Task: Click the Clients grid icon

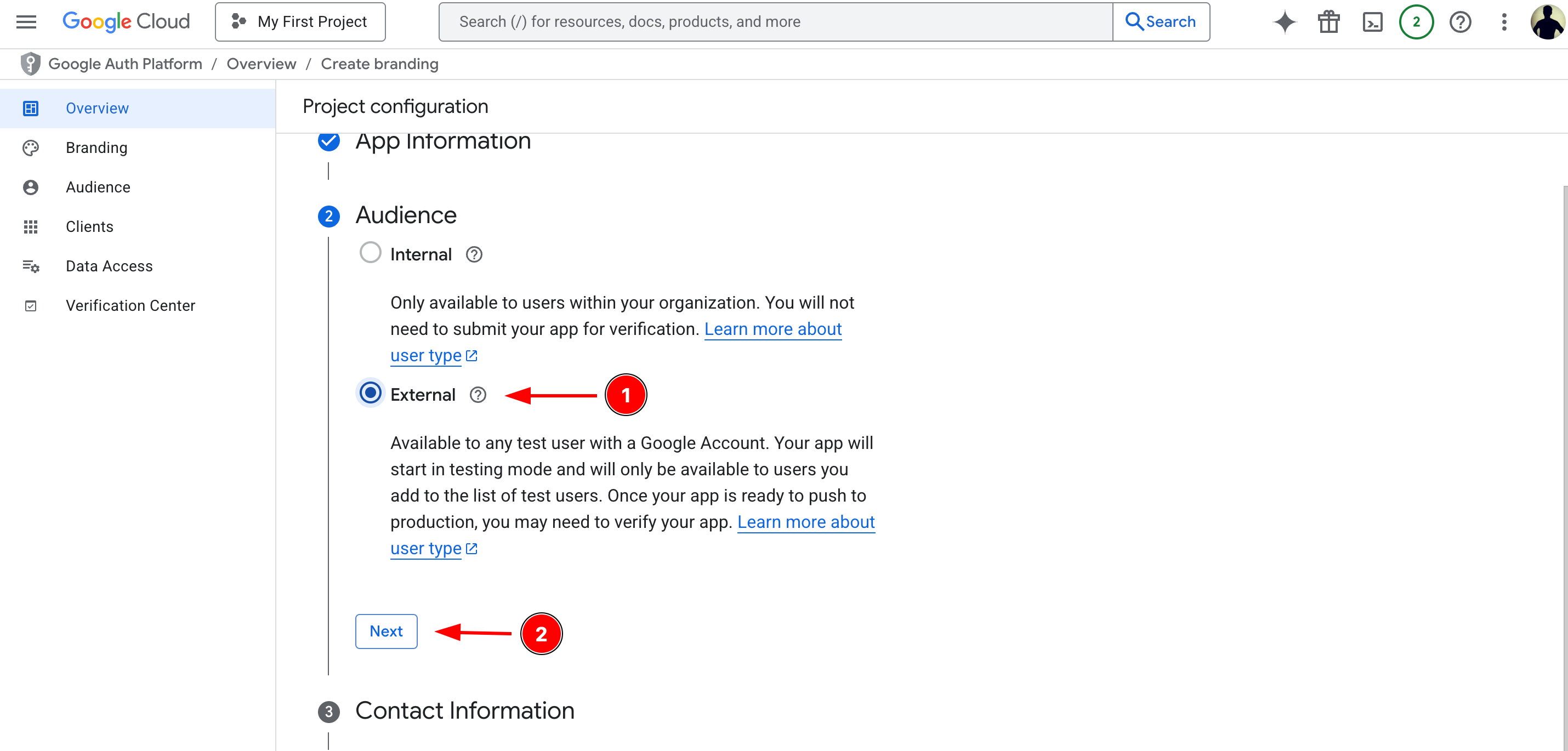Action: tap(31, 227)
